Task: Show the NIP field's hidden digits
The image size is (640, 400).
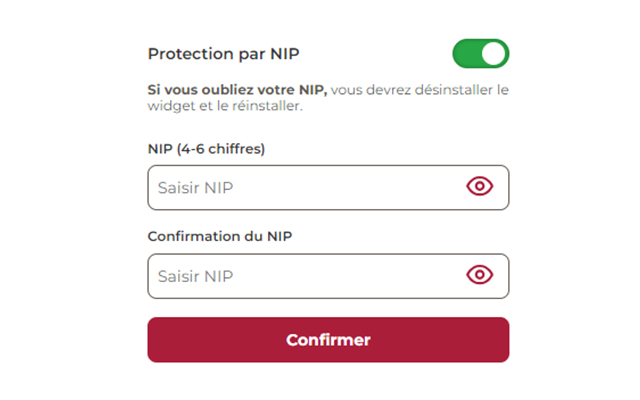Action: click(480, 187)
